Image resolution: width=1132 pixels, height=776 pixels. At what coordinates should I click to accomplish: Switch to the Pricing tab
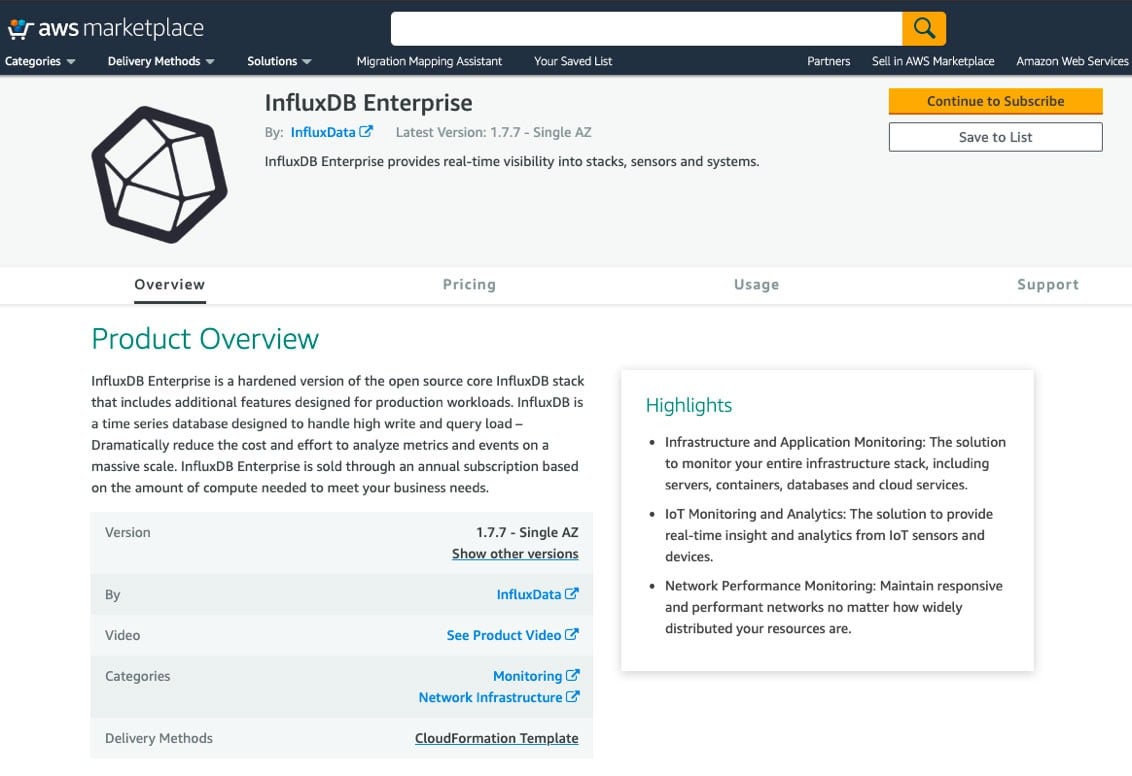point(469,284)
